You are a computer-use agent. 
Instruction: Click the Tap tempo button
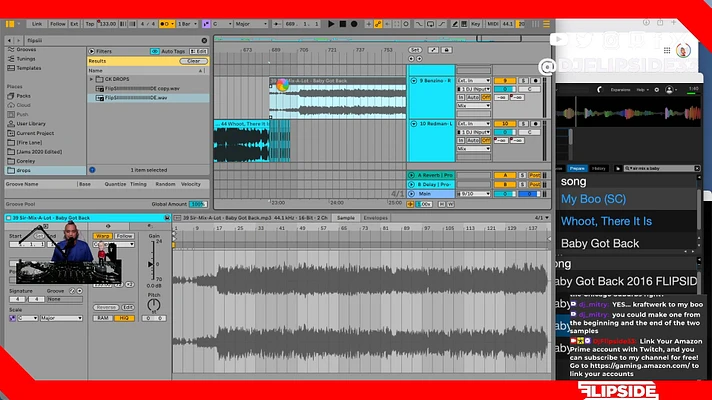pos(90,24)
